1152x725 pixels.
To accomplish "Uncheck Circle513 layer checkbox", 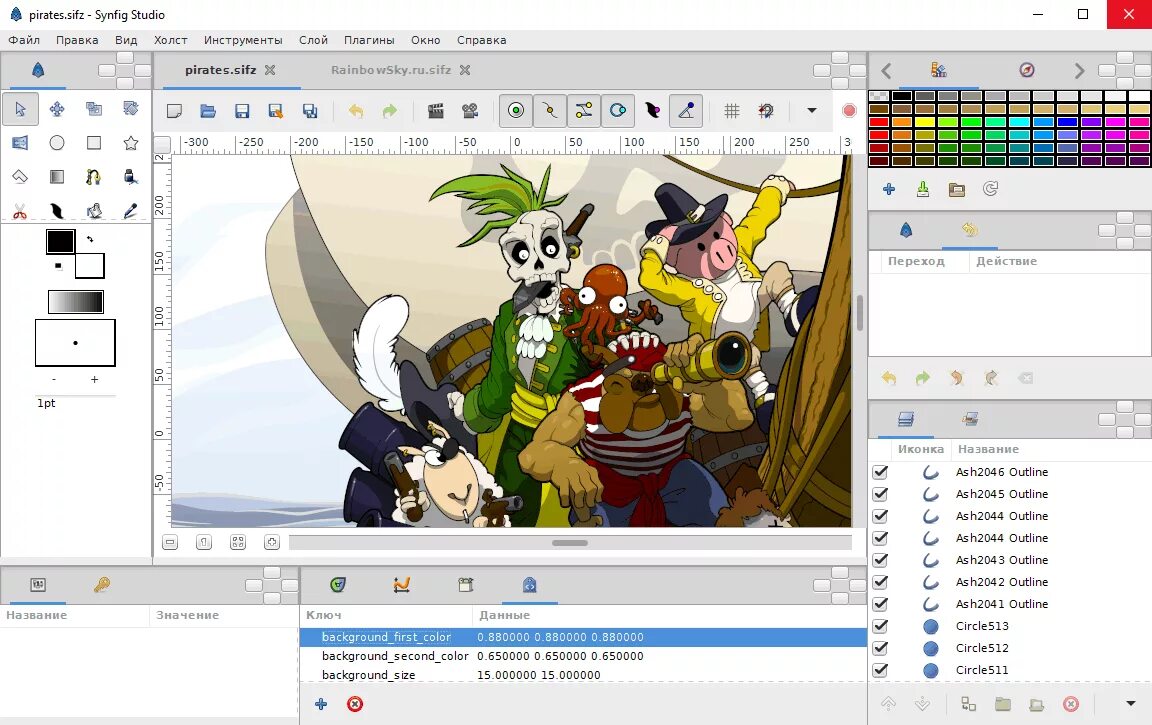I will 880,626.
